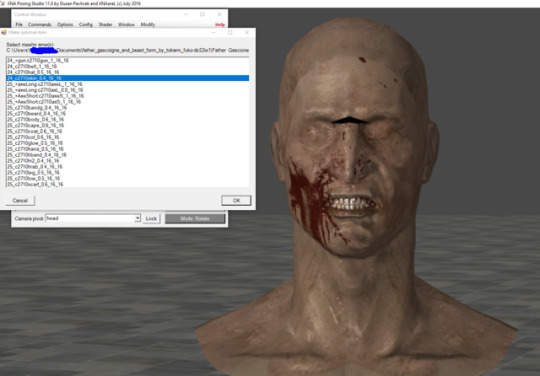Open the File menu in Control Window
Image resolution: width=540 pixels, height=376 pixels.
click(19, 24)
